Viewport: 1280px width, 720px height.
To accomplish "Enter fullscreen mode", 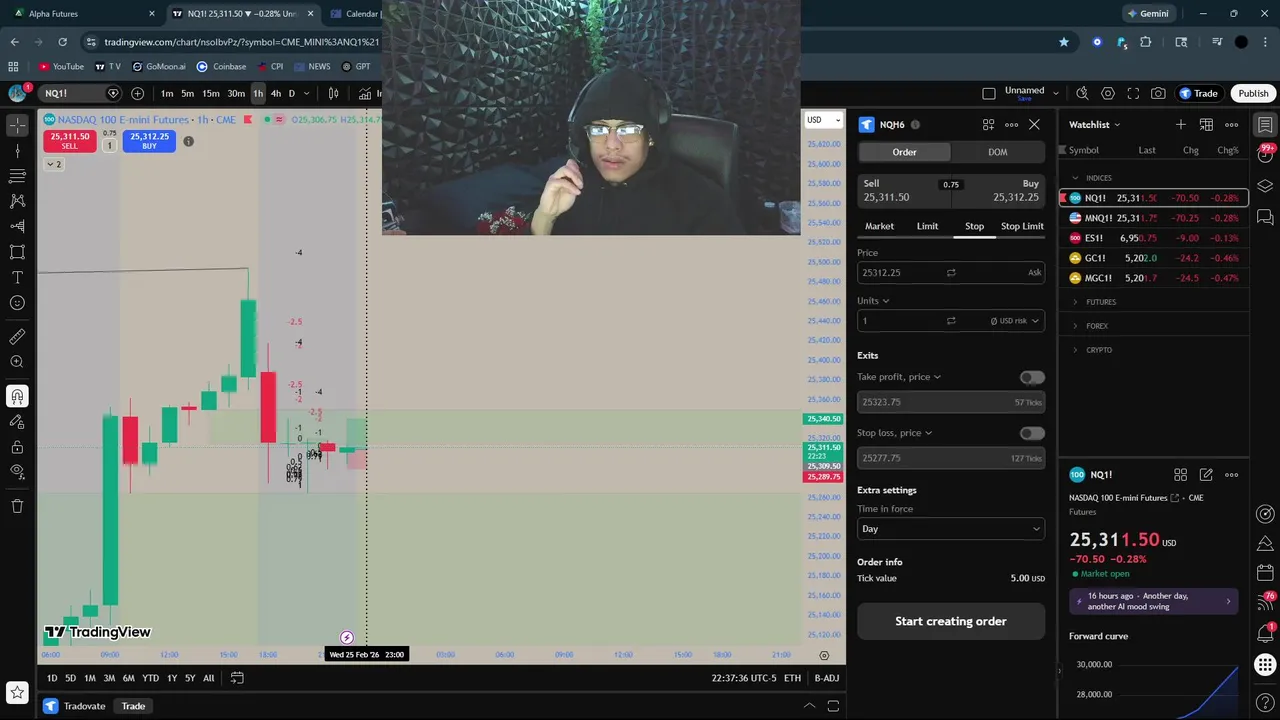I will [x=1133, y=93].
